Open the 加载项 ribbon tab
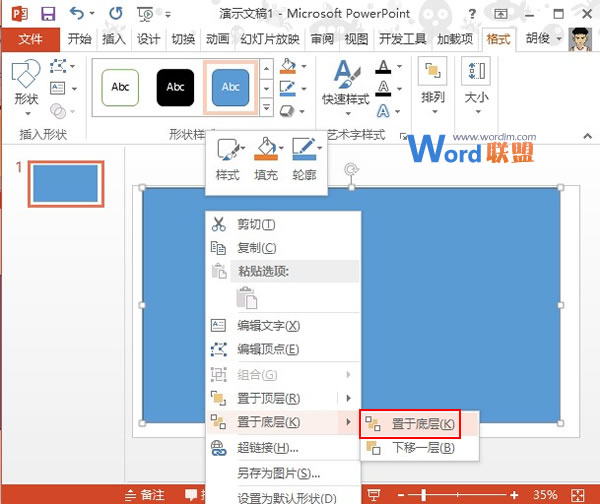The width and height of the screenshot is (600, 504). [x=455, y=39]
